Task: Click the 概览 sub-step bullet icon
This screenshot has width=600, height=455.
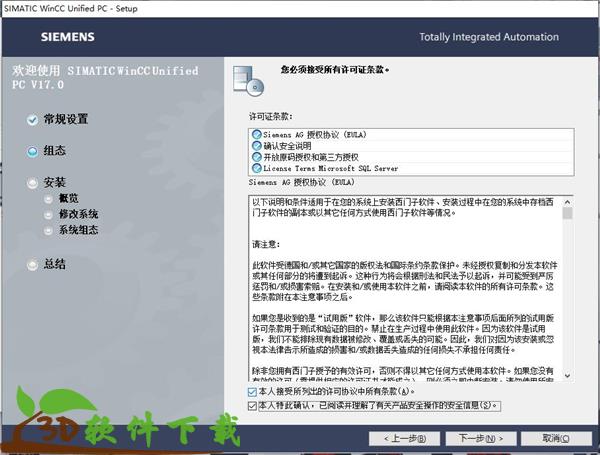Action: click(48, 199)
